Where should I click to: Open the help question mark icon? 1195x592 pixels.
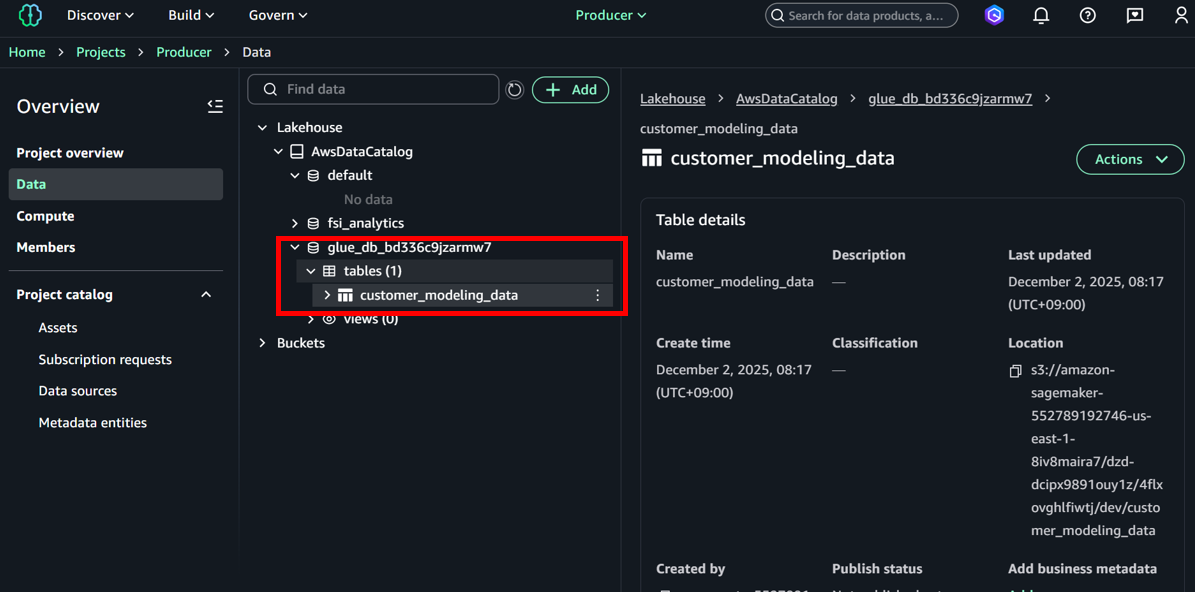pyautogui.click(x=1088, y=15)
